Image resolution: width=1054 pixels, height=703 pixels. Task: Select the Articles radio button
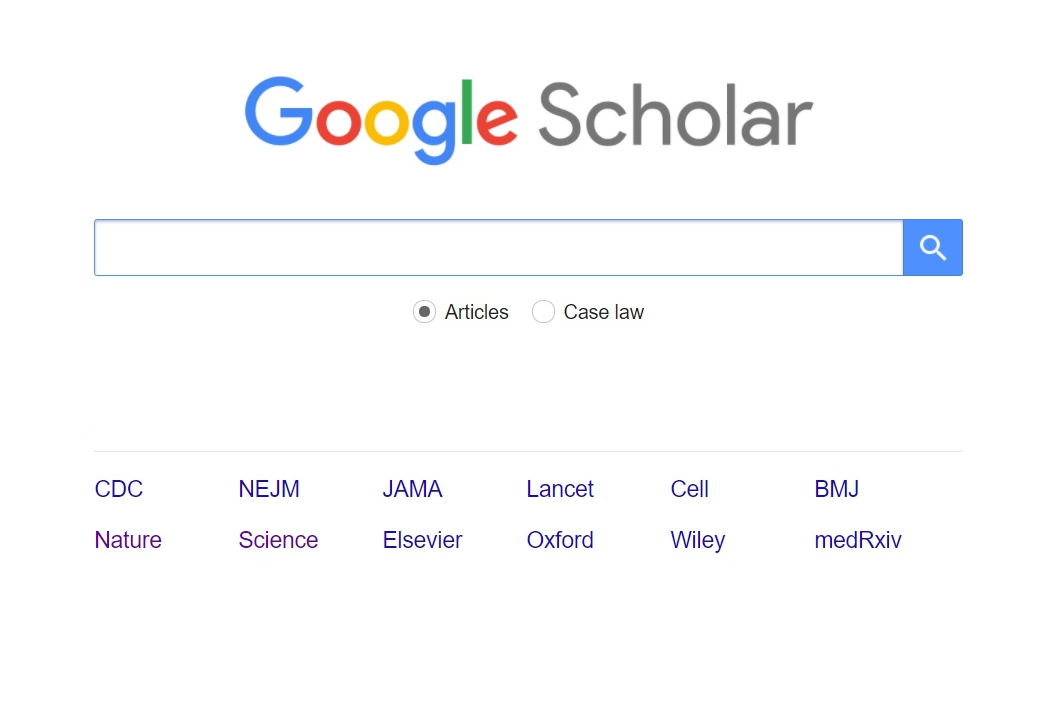424,312
